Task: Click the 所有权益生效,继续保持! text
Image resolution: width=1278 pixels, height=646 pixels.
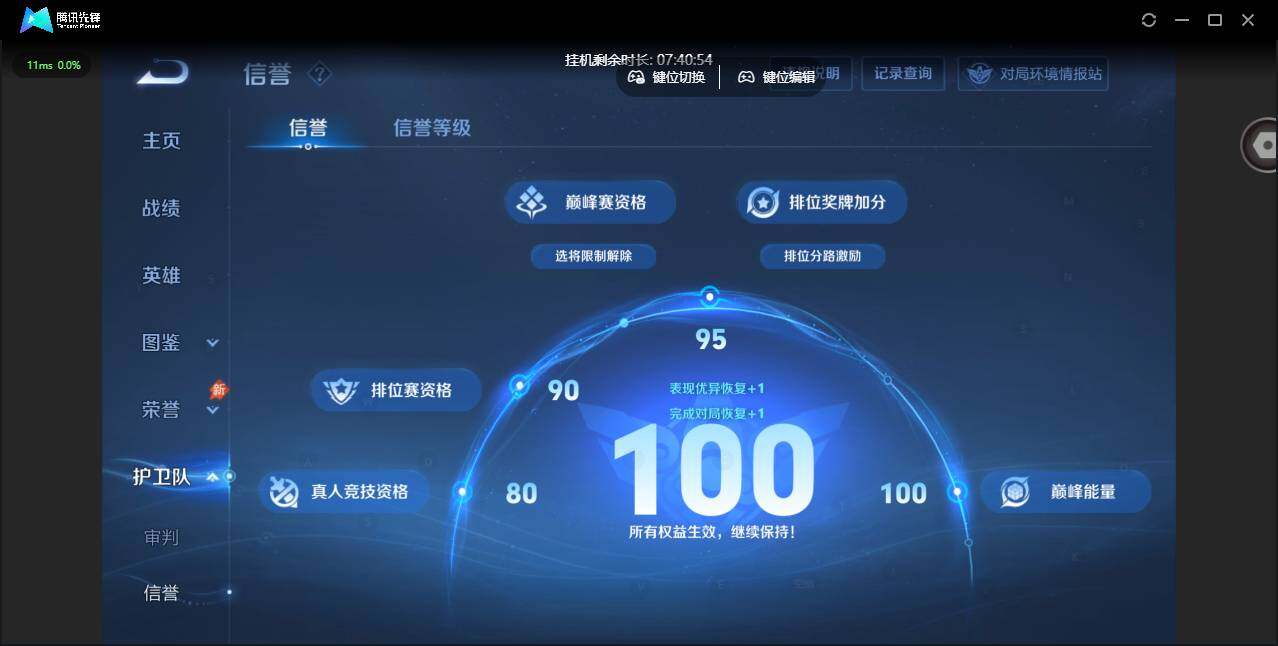Action: (712, 532)
